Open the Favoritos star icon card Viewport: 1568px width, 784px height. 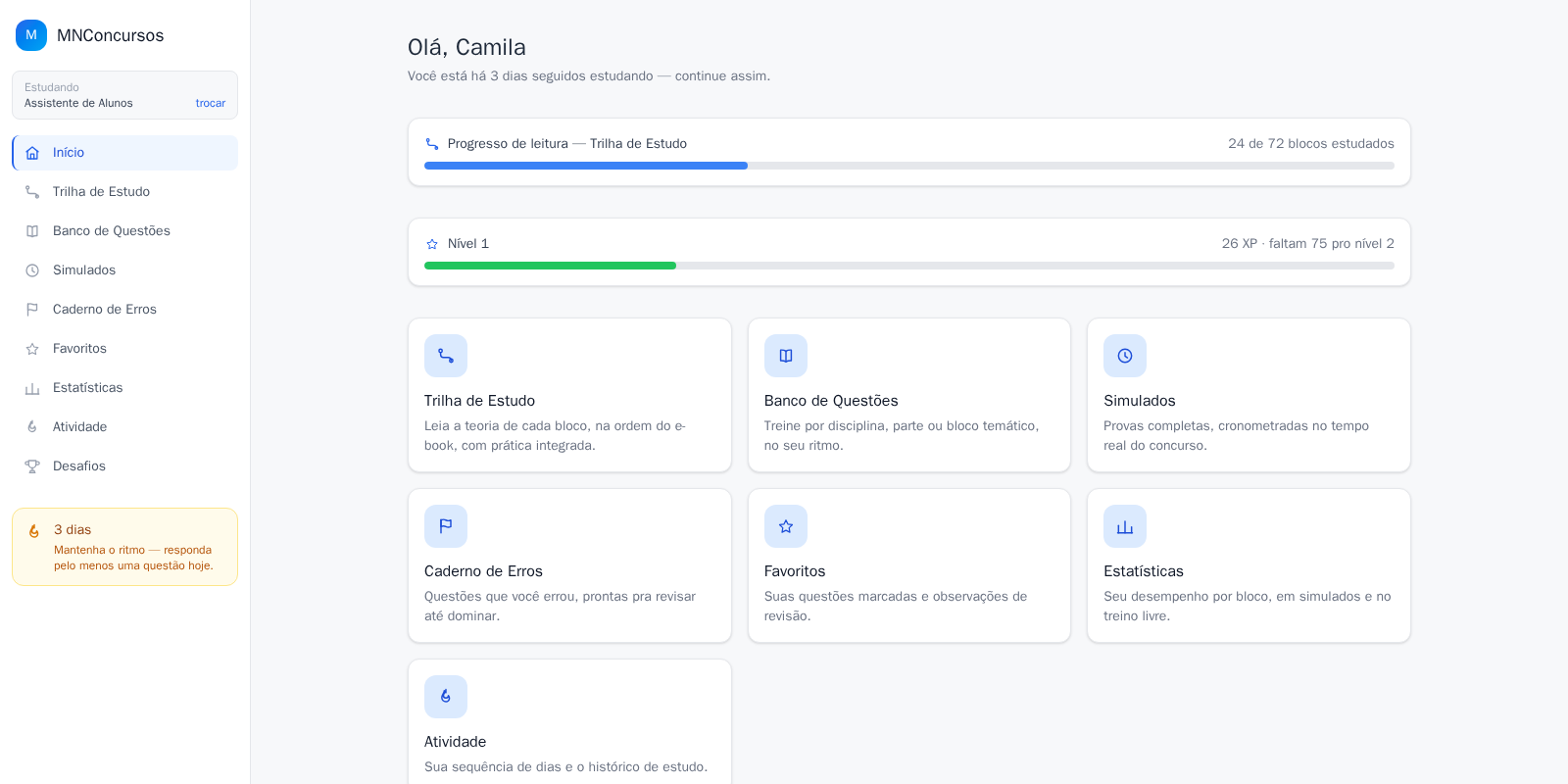(x=786, y=526)
